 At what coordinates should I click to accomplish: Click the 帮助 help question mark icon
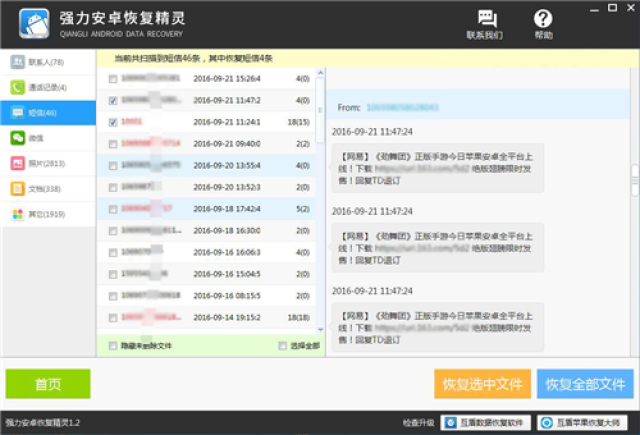pyautogui.click(x=543, y=18)
